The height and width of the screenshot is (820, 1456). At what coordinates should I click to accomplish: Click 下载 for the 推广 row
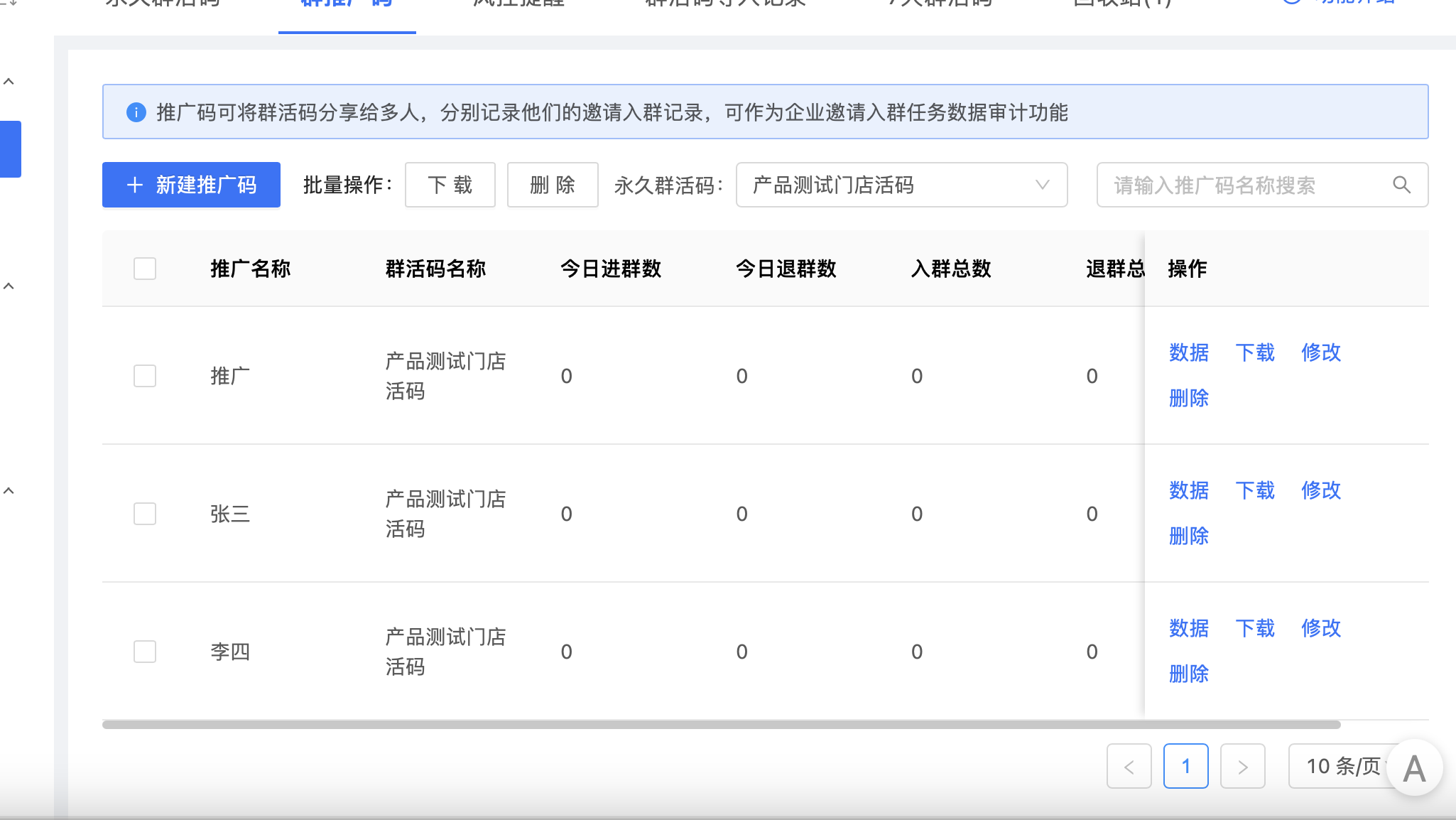[x=1255, y=352]
